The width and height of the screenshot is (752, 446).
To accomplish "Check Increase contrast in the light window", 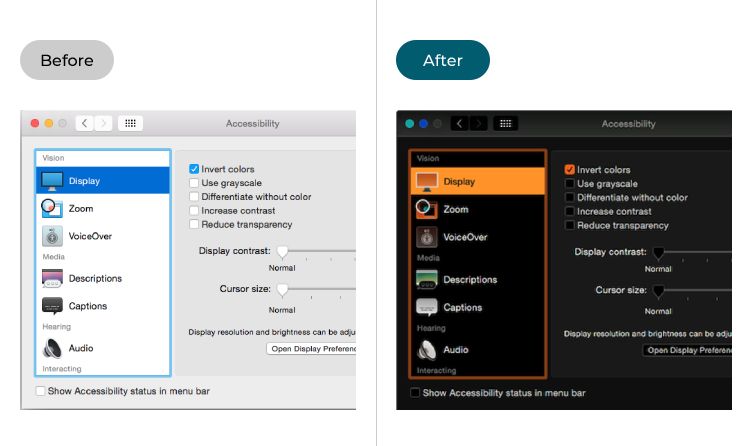I will [x=194, y=211].
